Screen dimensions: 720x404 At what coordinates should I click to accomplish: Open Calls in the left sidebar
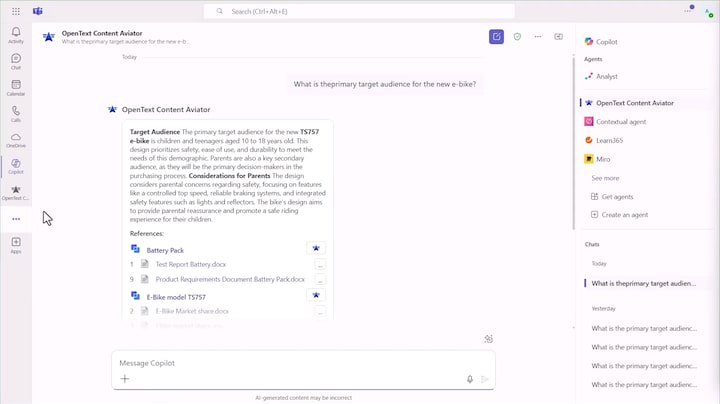16,113
